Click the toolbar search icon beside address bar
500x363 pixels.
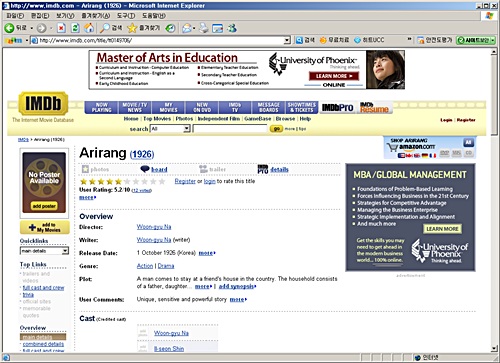[x=299, y=40]
